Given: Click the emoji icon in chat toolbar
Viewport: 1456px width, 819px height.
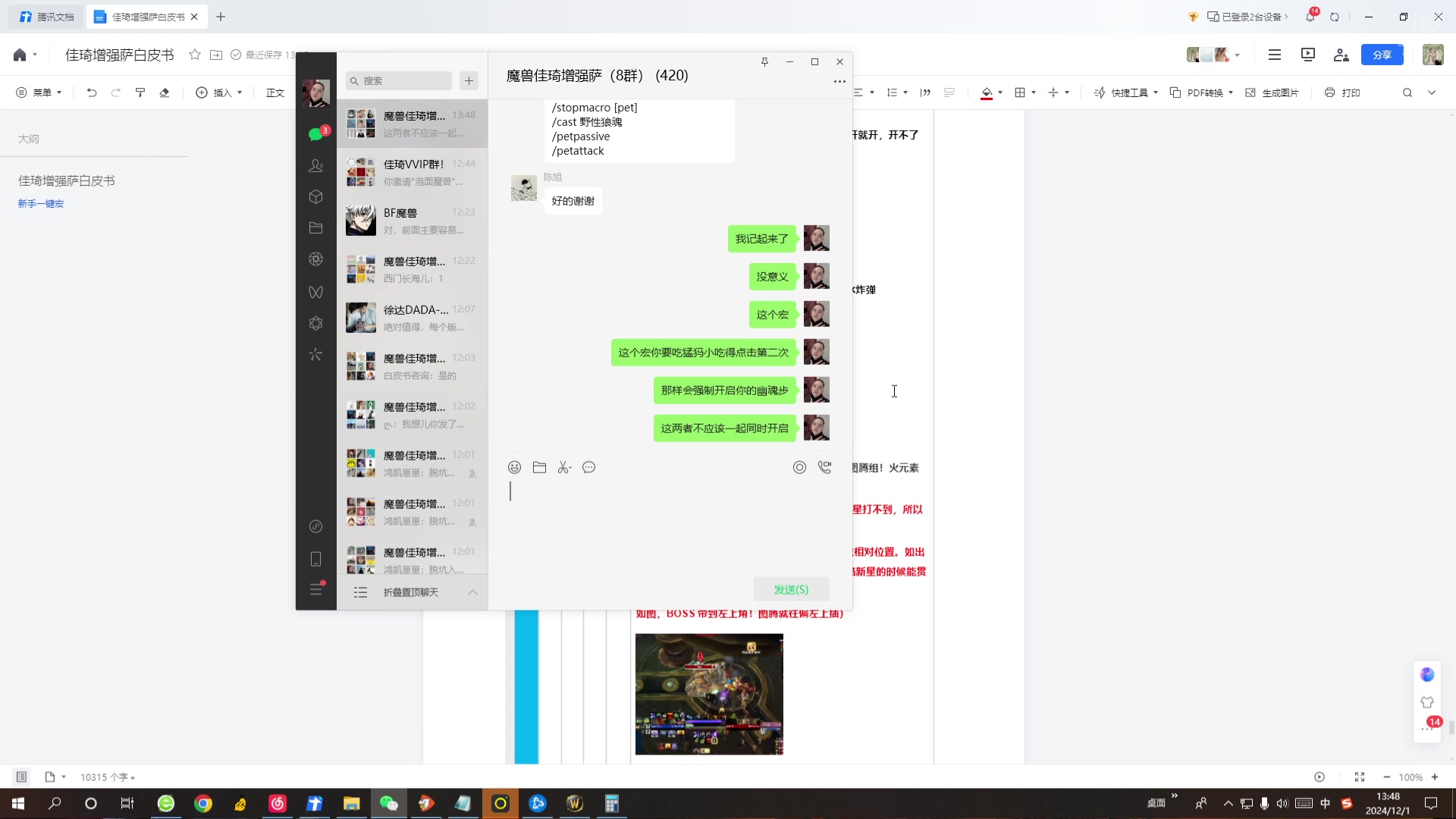Looking at the screenshot, I should (514, 467).
